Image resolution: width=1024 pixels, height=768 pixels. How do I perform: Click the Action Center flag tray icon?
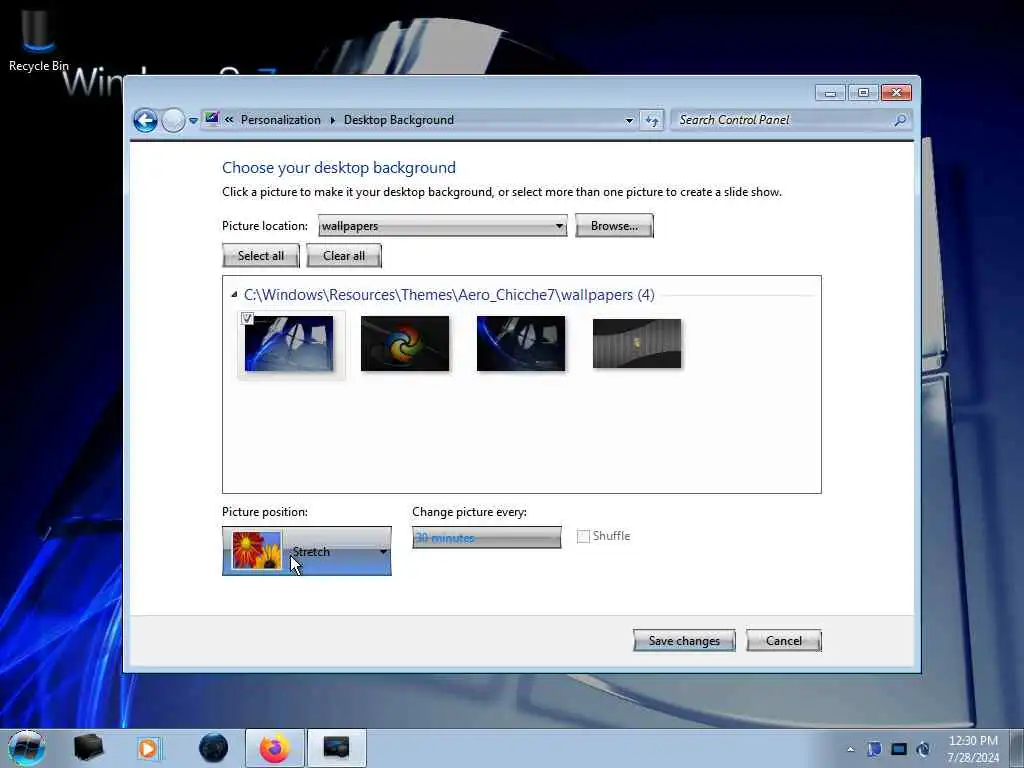874,749
